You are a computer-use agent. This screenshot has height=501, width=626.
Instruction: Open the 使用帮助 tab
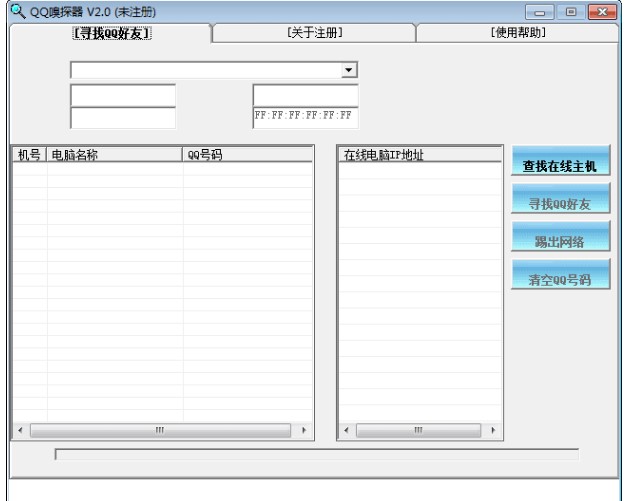[517, 33]
